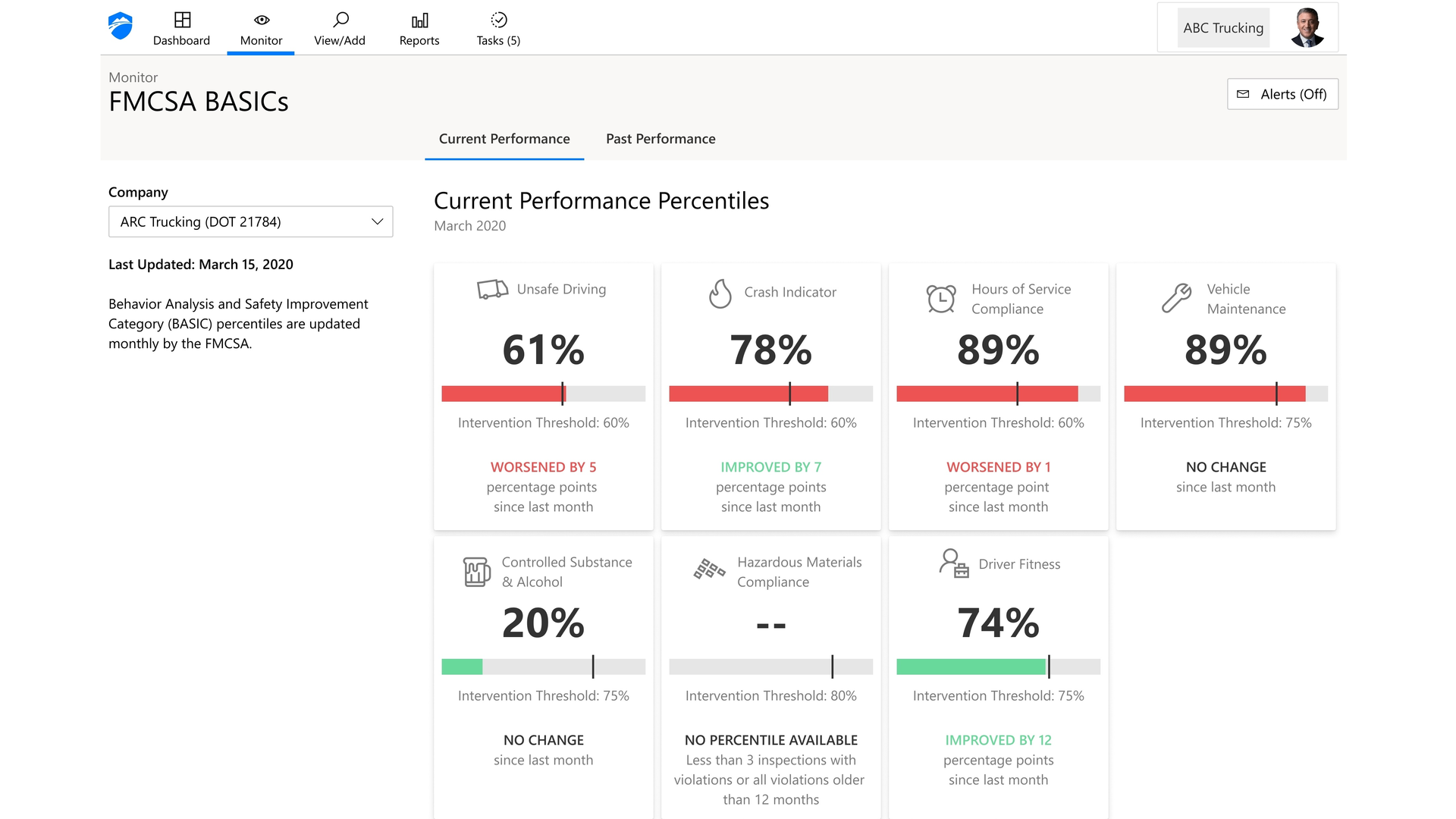Toggle the Alerts (Off) button
Viewport: 1456px width, 819px height.
click(1282, 94)
